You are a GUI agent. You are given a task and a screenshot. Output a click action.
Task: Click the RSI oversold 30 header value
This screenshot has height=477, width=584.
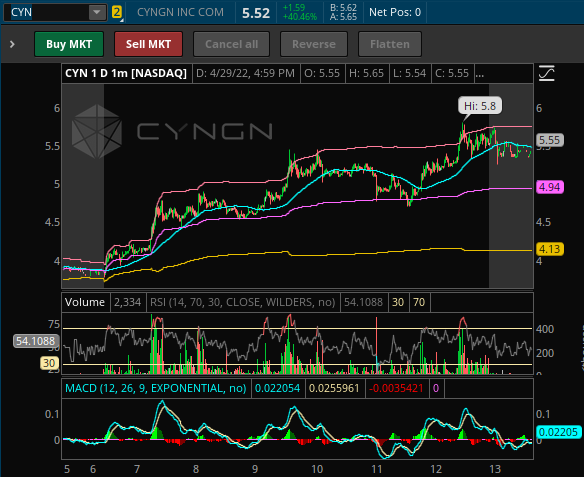398,302
